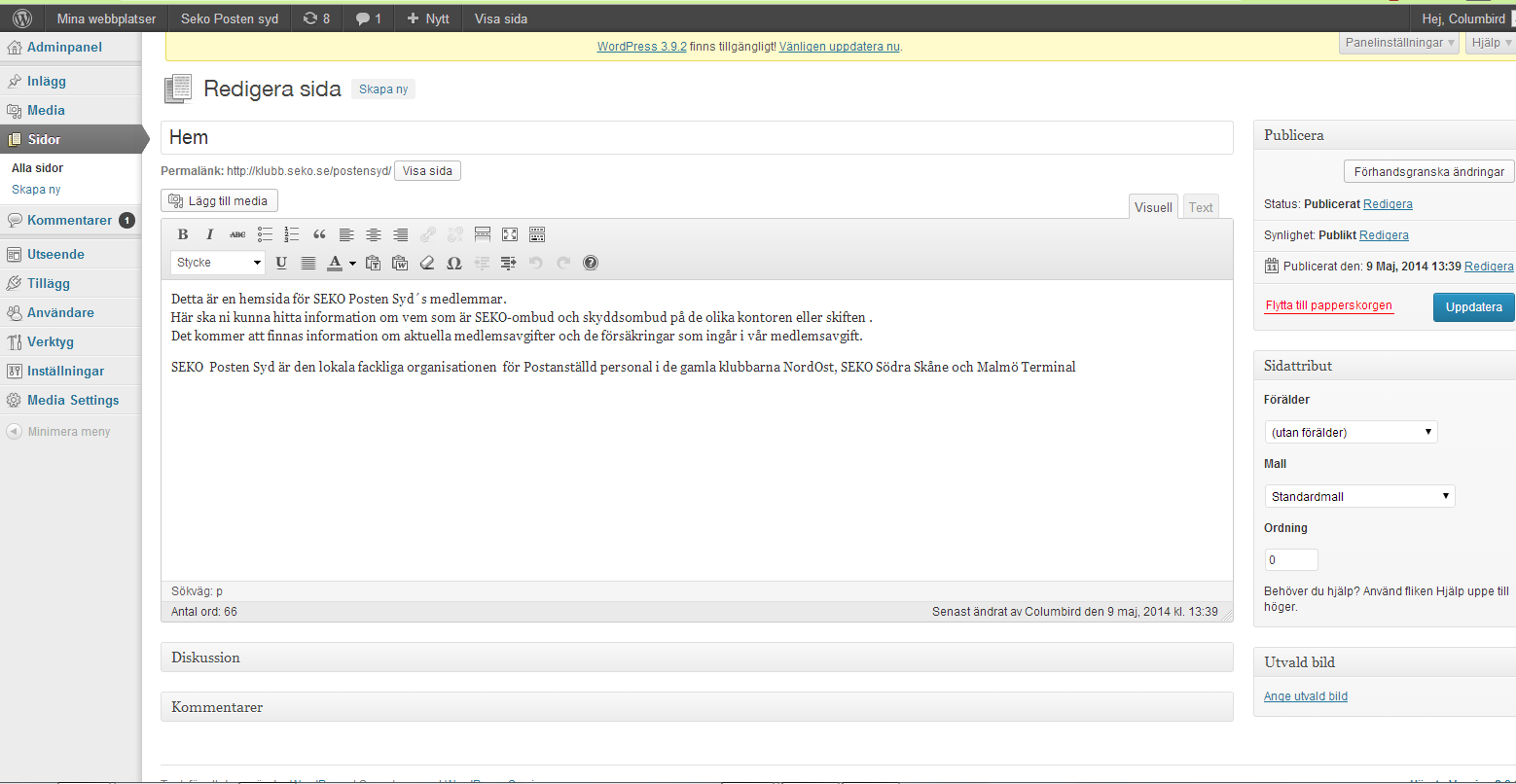Open the editor help question mark
Screen dimensions: 1516x784
click(x=591, y=263)
